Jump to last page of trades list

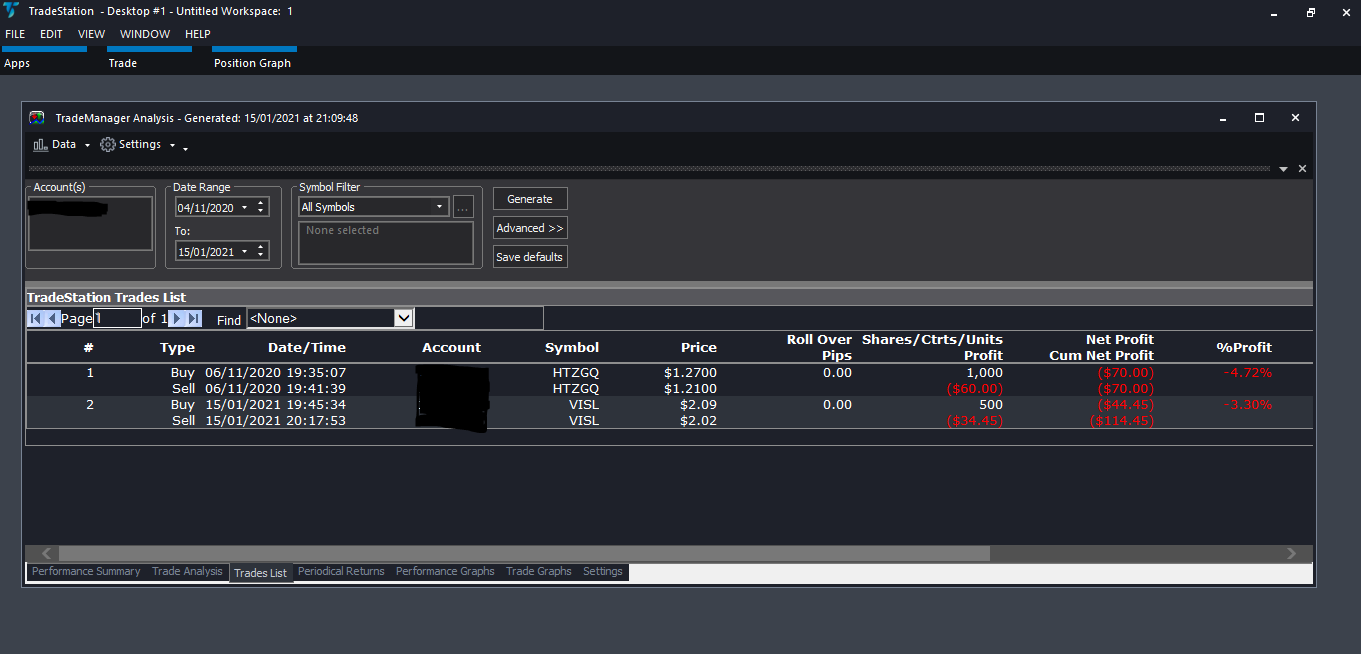click(194, 319)
